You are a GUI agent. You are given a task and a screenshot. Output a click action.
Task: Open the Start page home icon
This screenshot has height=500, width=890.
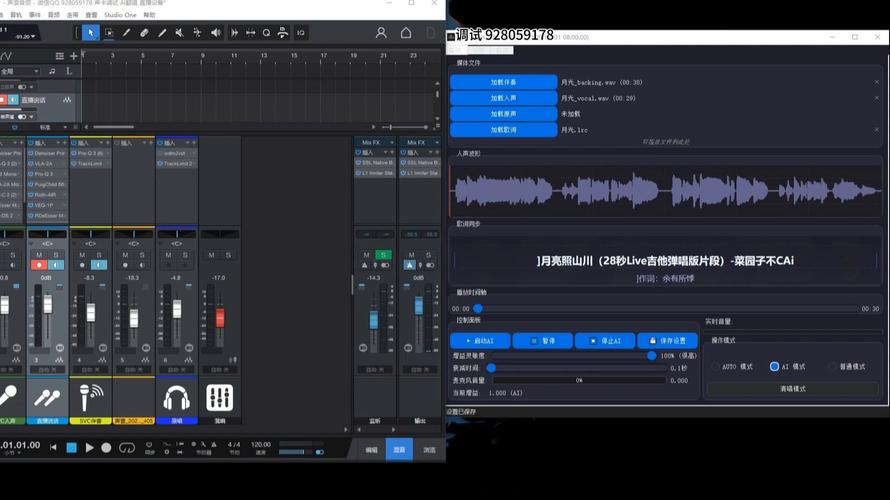pos(406,33)
